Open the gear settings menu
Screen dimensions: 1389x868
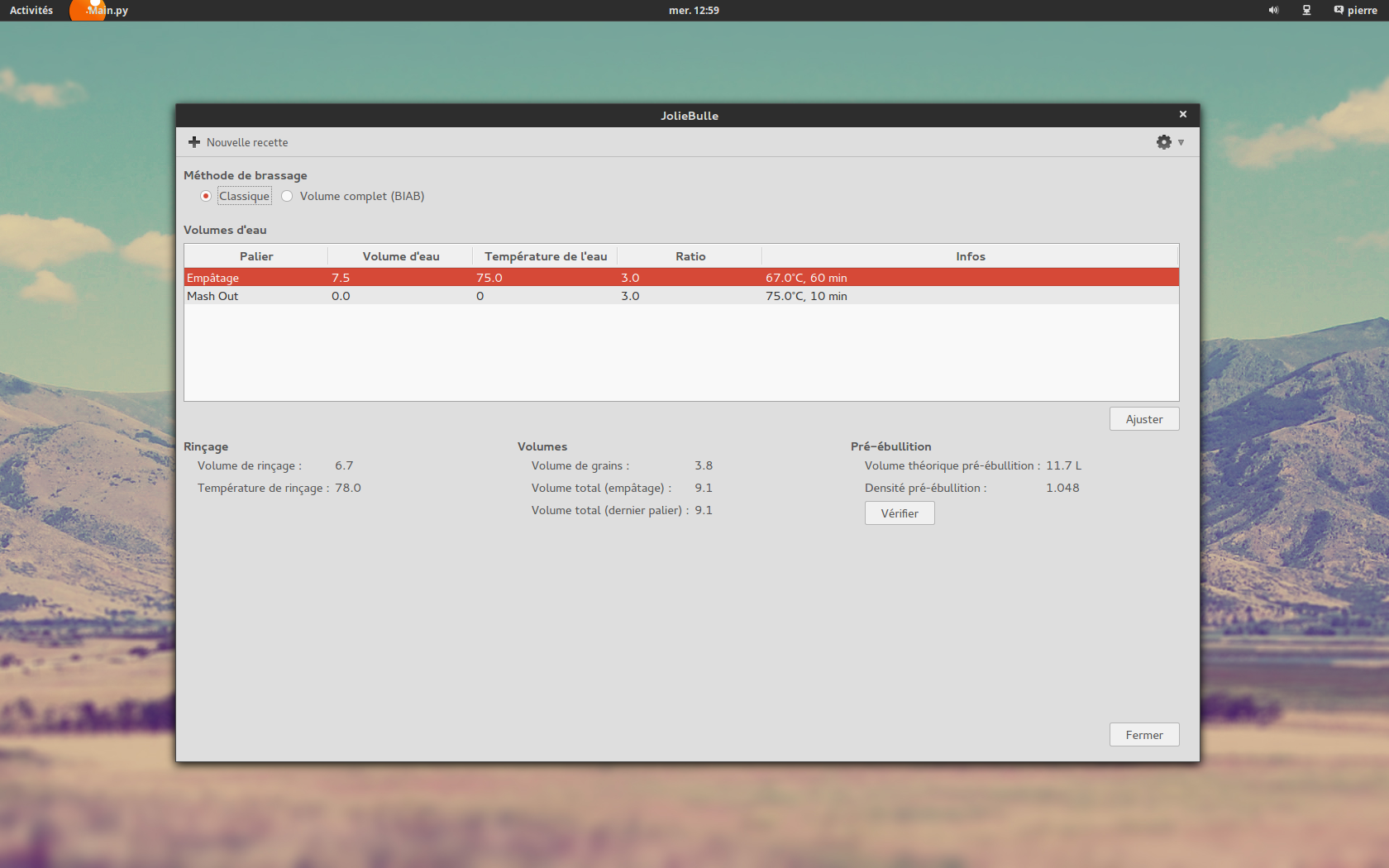pyautogui.click(x=1163, y=142)
